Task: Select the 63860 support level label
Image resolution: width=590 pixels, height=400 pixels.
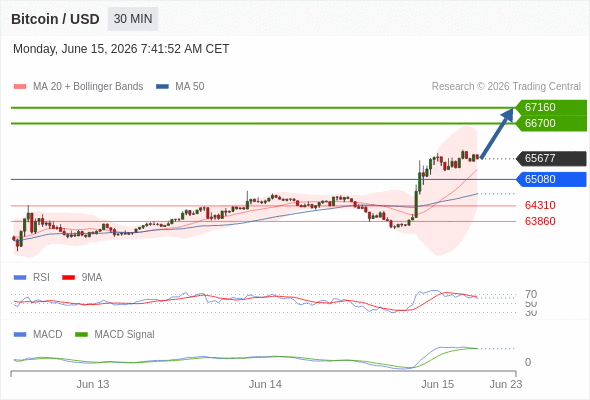Action: click(540, 221)
